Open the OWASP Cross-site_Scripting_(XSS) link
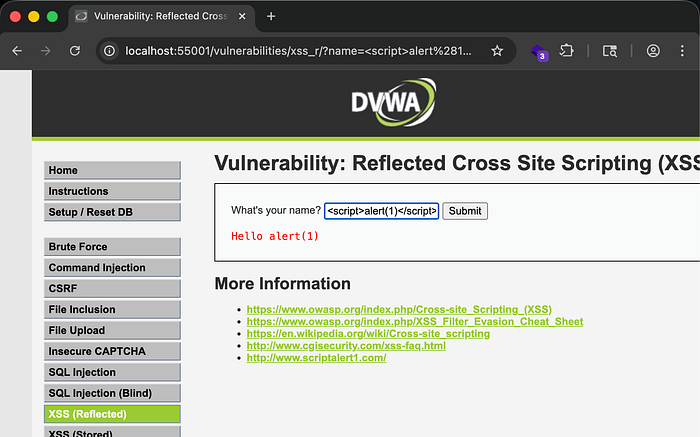The height and width of the screenshot is (437, 700). tap(399, 309)
